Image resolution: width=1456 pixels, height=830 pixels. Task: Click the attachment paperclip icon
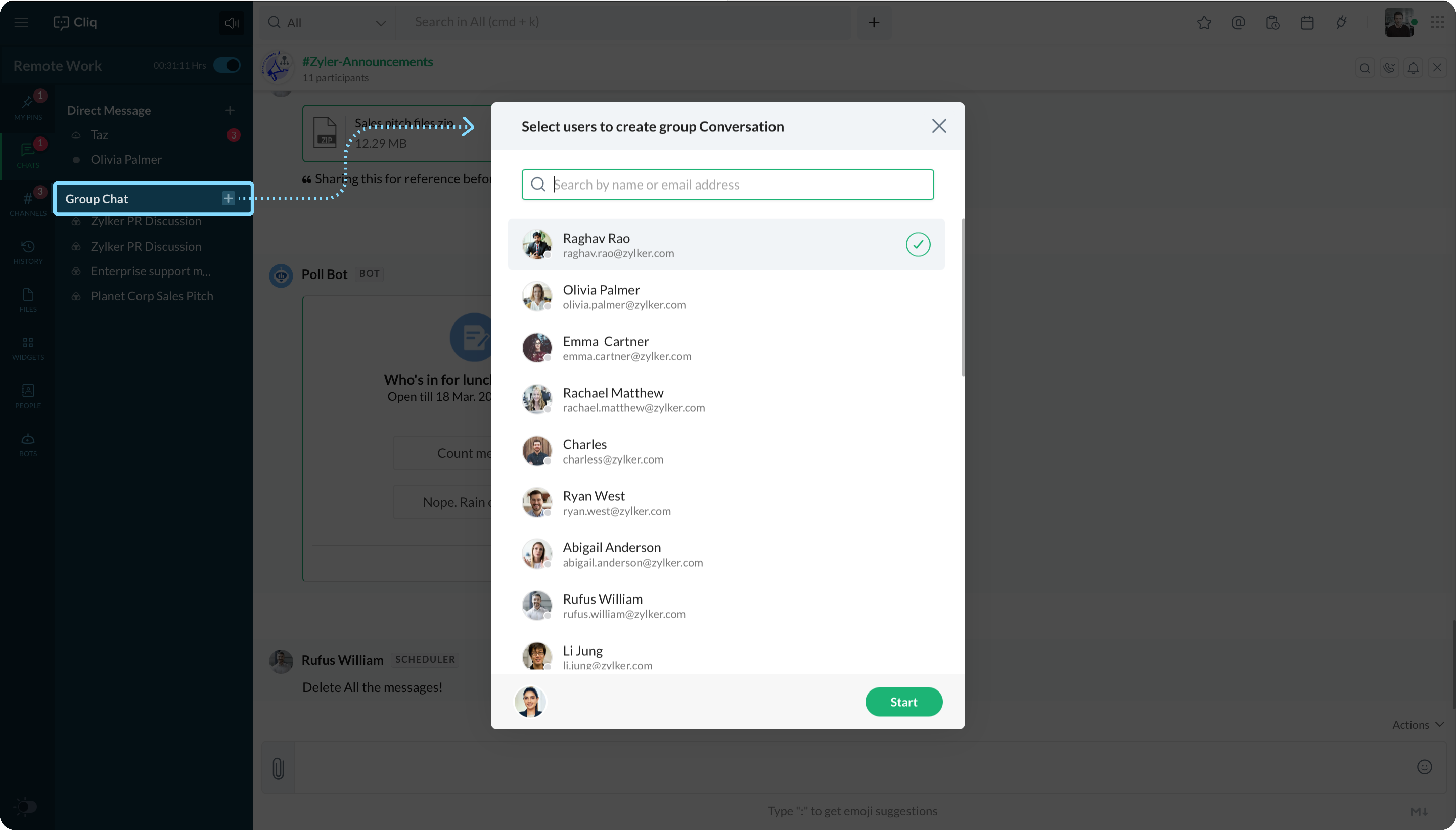click(x=278, y=768)
